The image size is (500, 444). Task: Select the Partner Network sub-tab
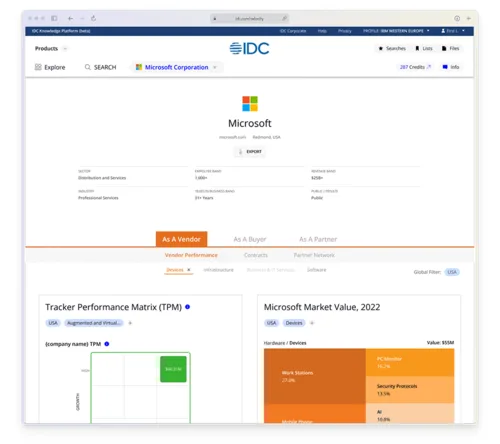tap(314, 255)
